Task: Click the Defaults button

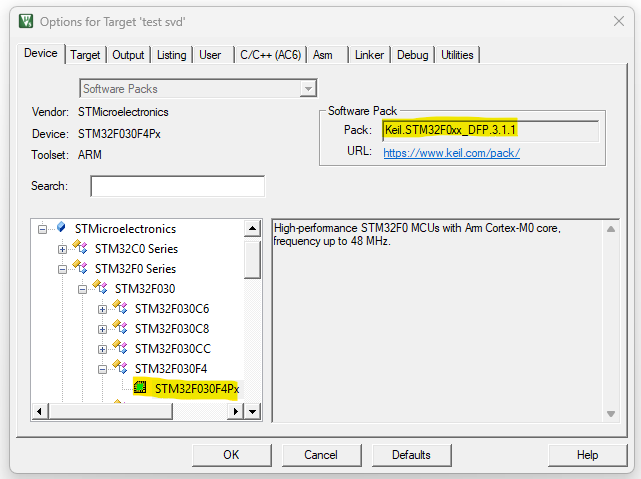Action: 411,455
